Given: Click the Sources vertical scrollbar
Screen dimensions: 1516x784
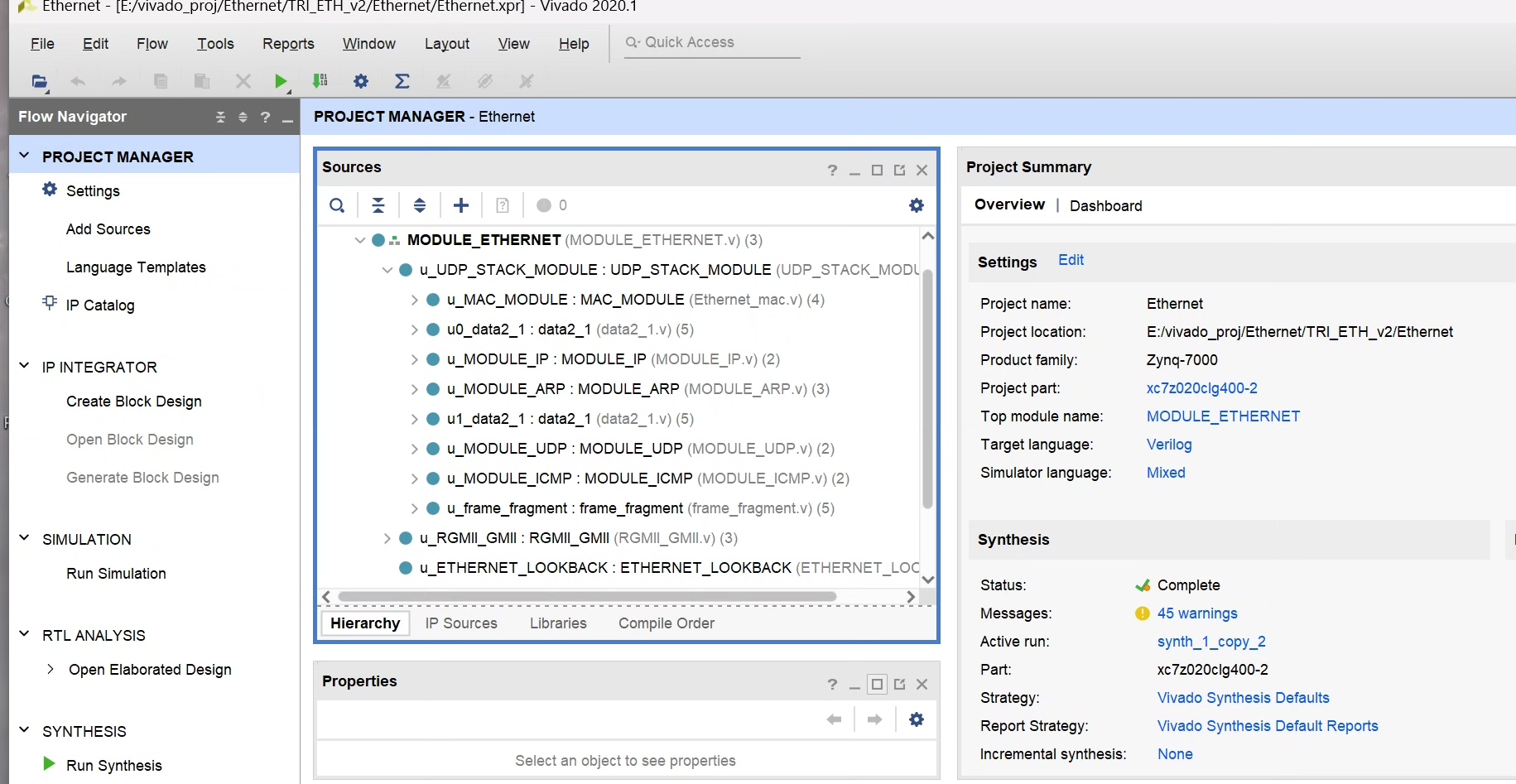Looking at the screenshot, I should point(927,388).
